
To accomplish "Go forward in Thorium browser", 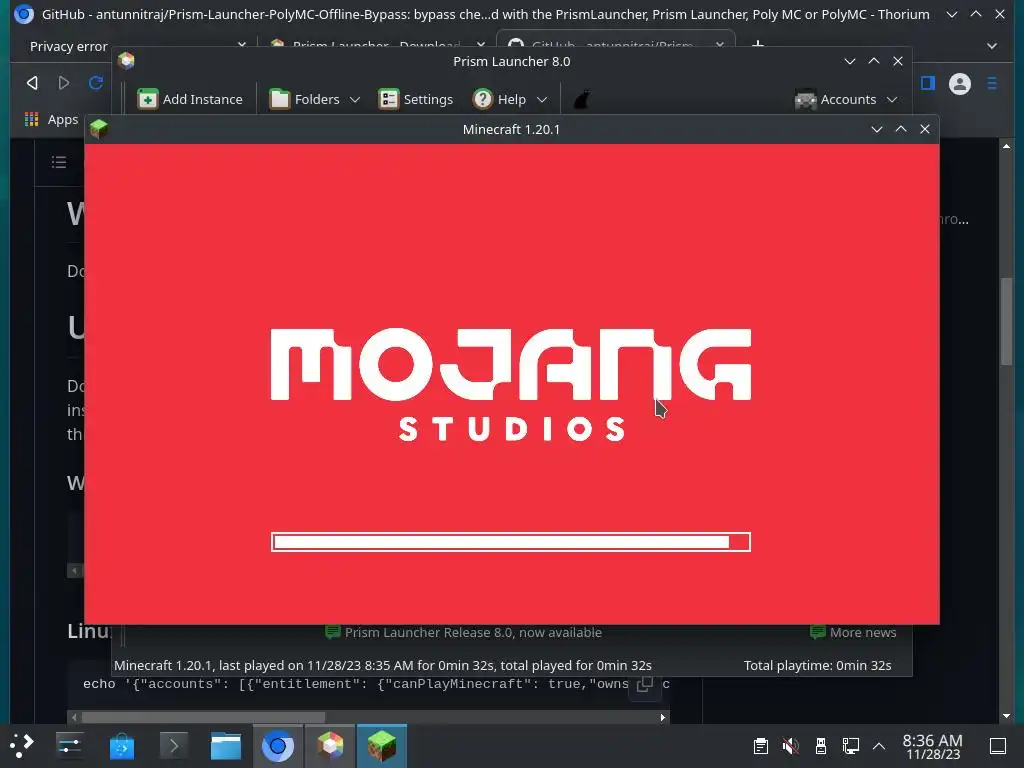I will click(63, 83).
